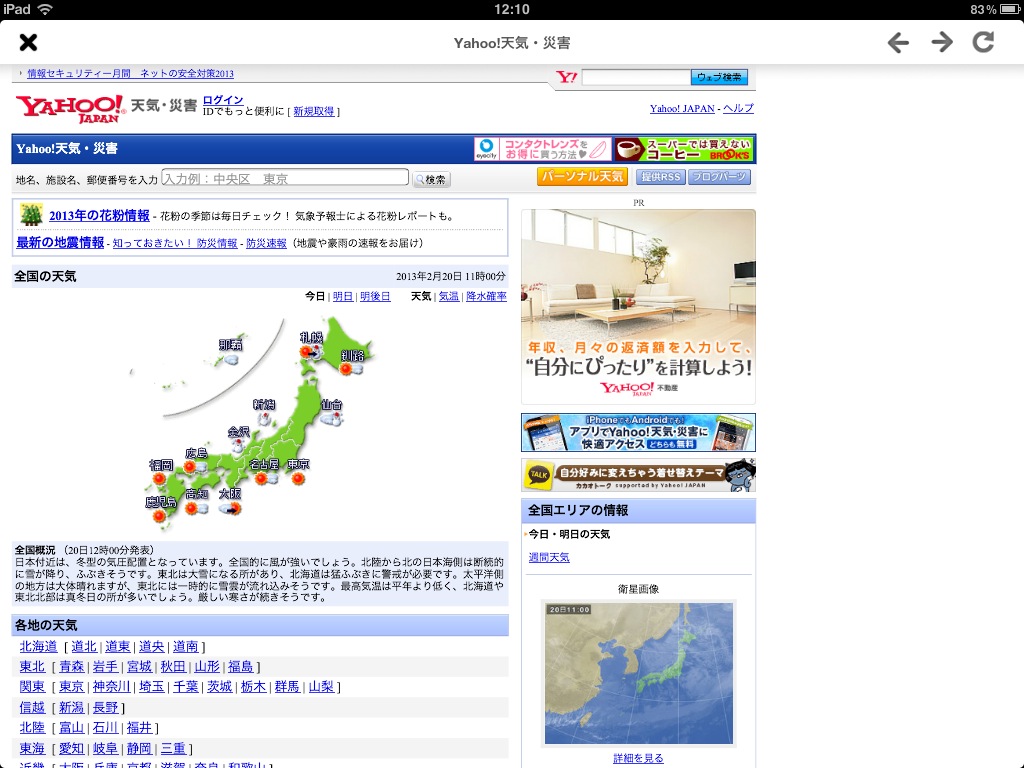Switch forecast to 明後日 tab

coord(375,296)
